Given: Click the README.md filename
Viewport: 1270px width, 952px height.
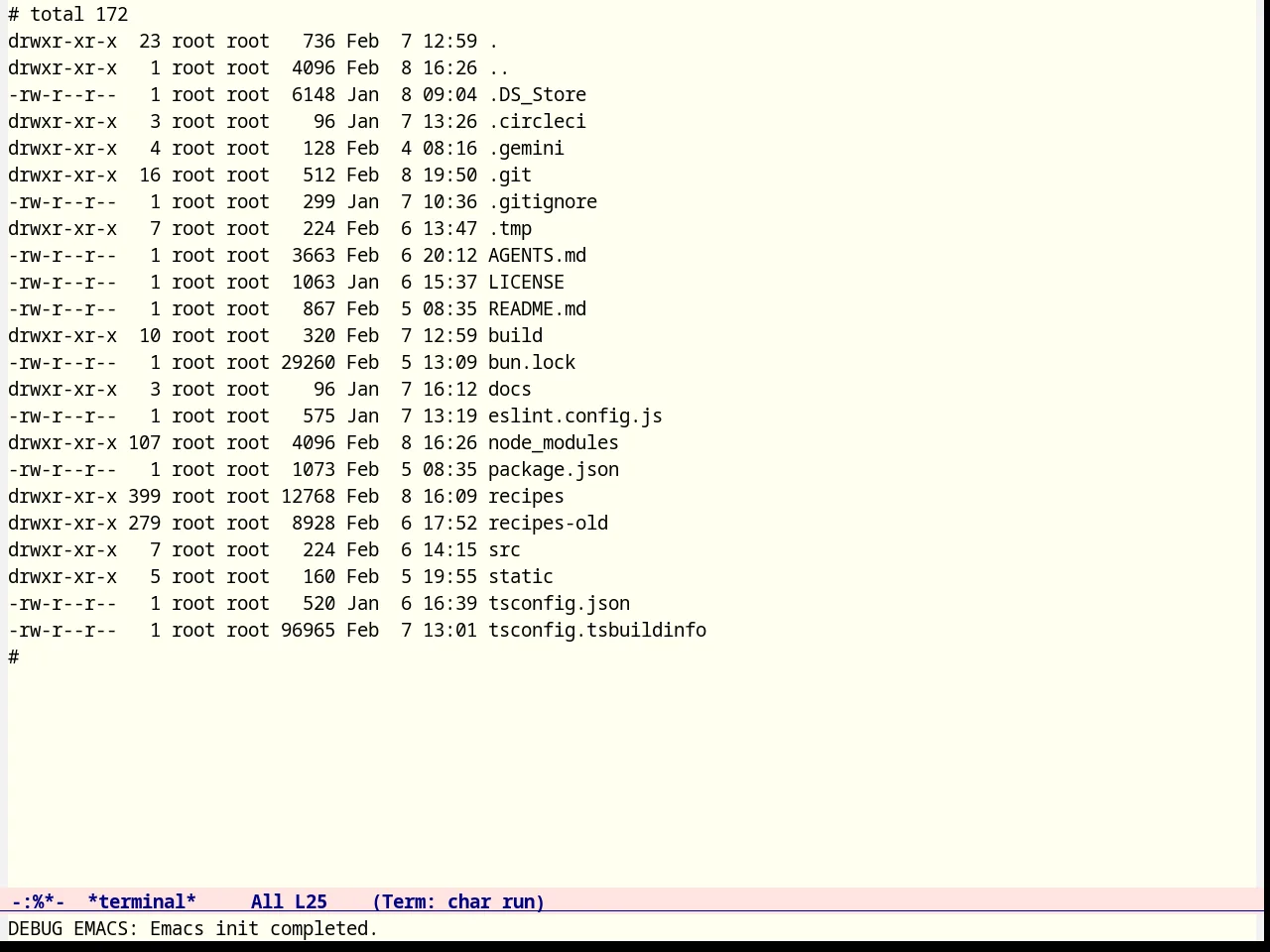Looking at the screenshot, I should coord(537,308).
